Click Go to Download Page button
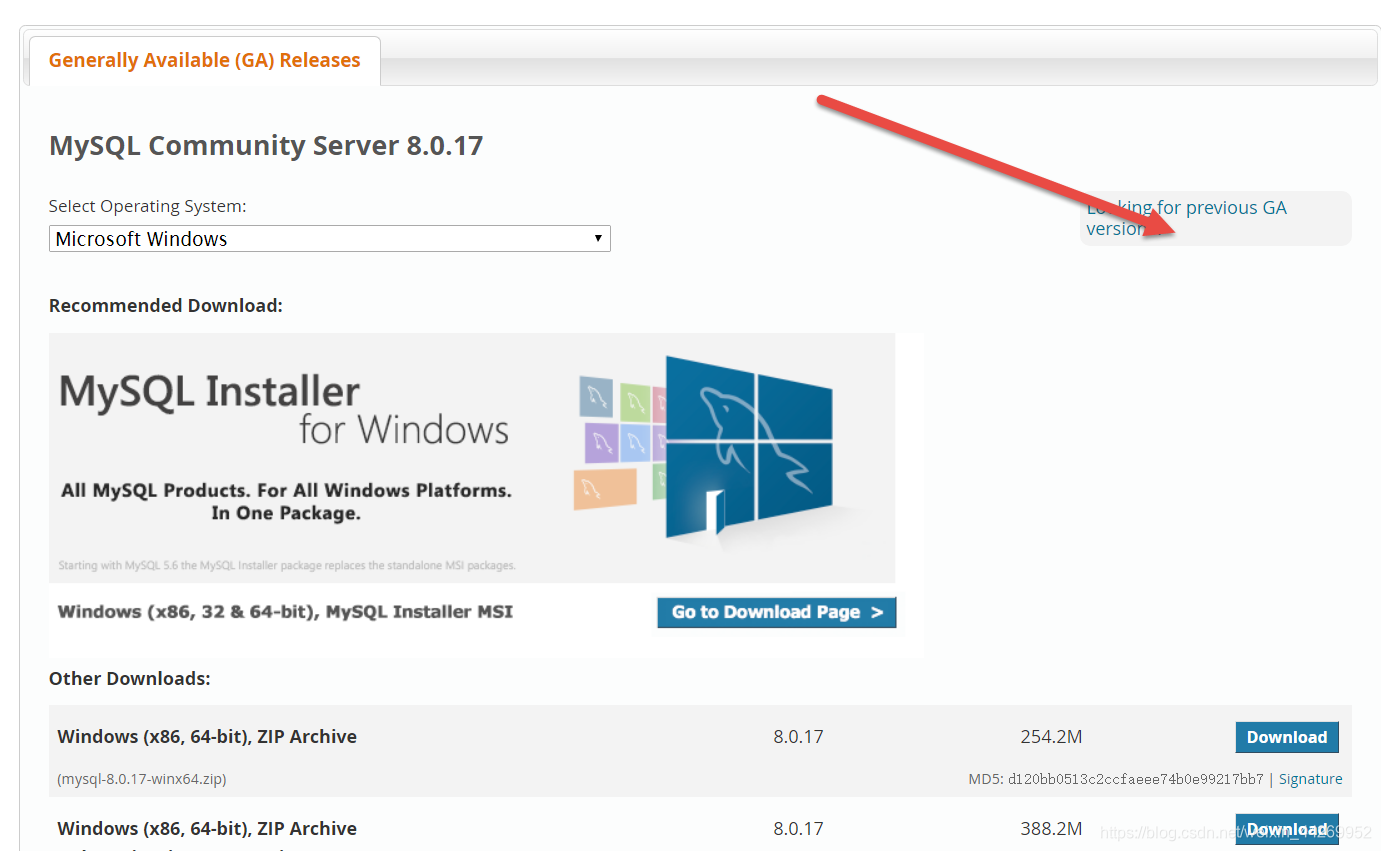1381x851 pixels. tap(776, 612)
